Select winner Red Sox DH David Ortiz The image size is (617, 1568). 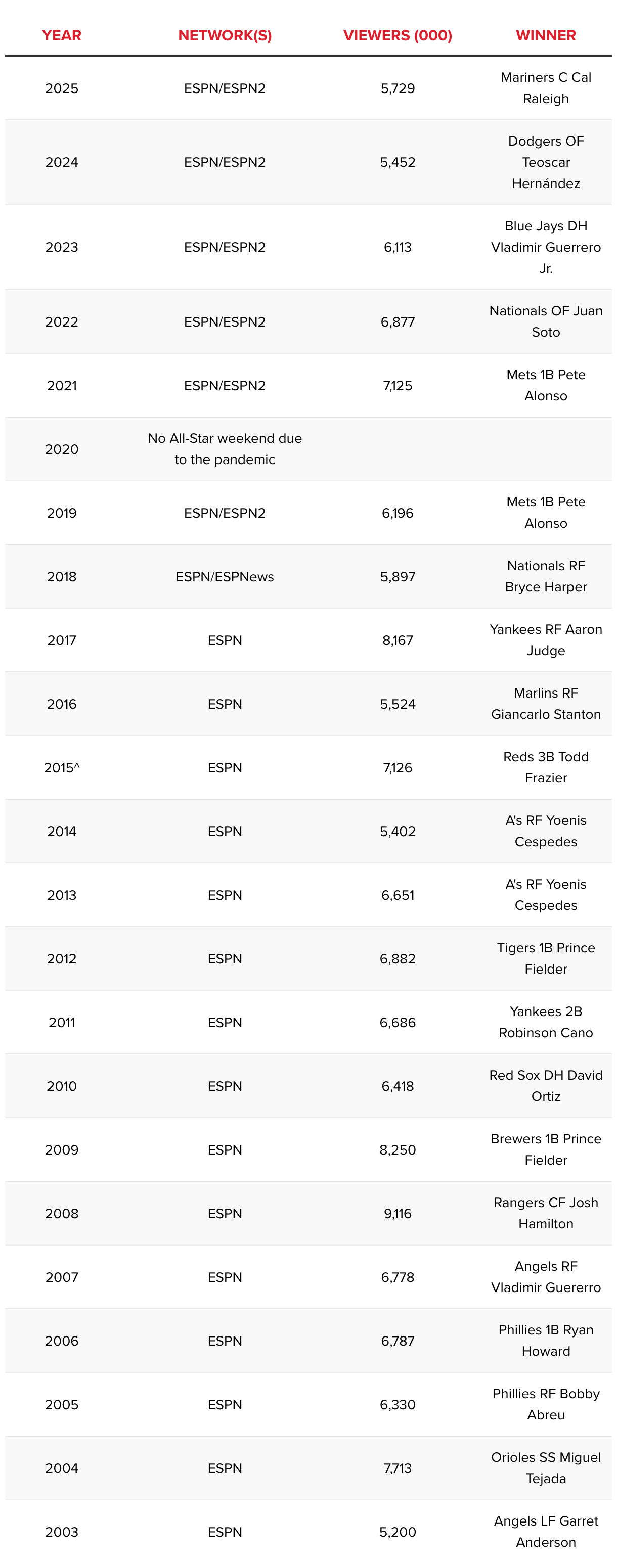point(546,1086)
